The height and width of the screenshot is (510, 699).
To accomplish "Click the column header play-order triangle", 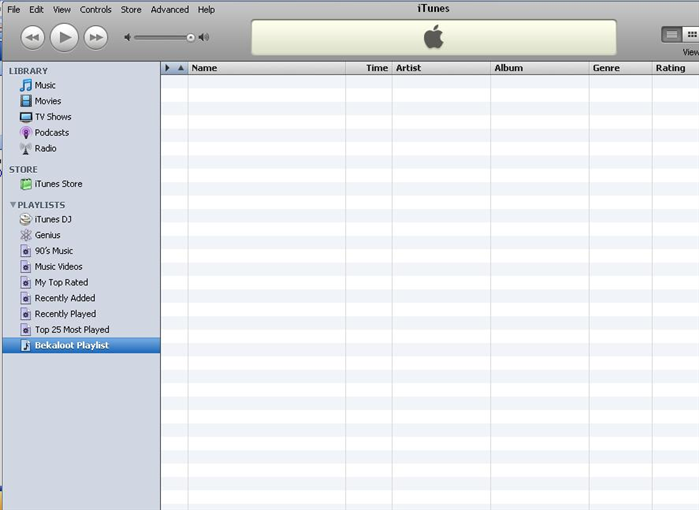I will [x=167, y=68].
